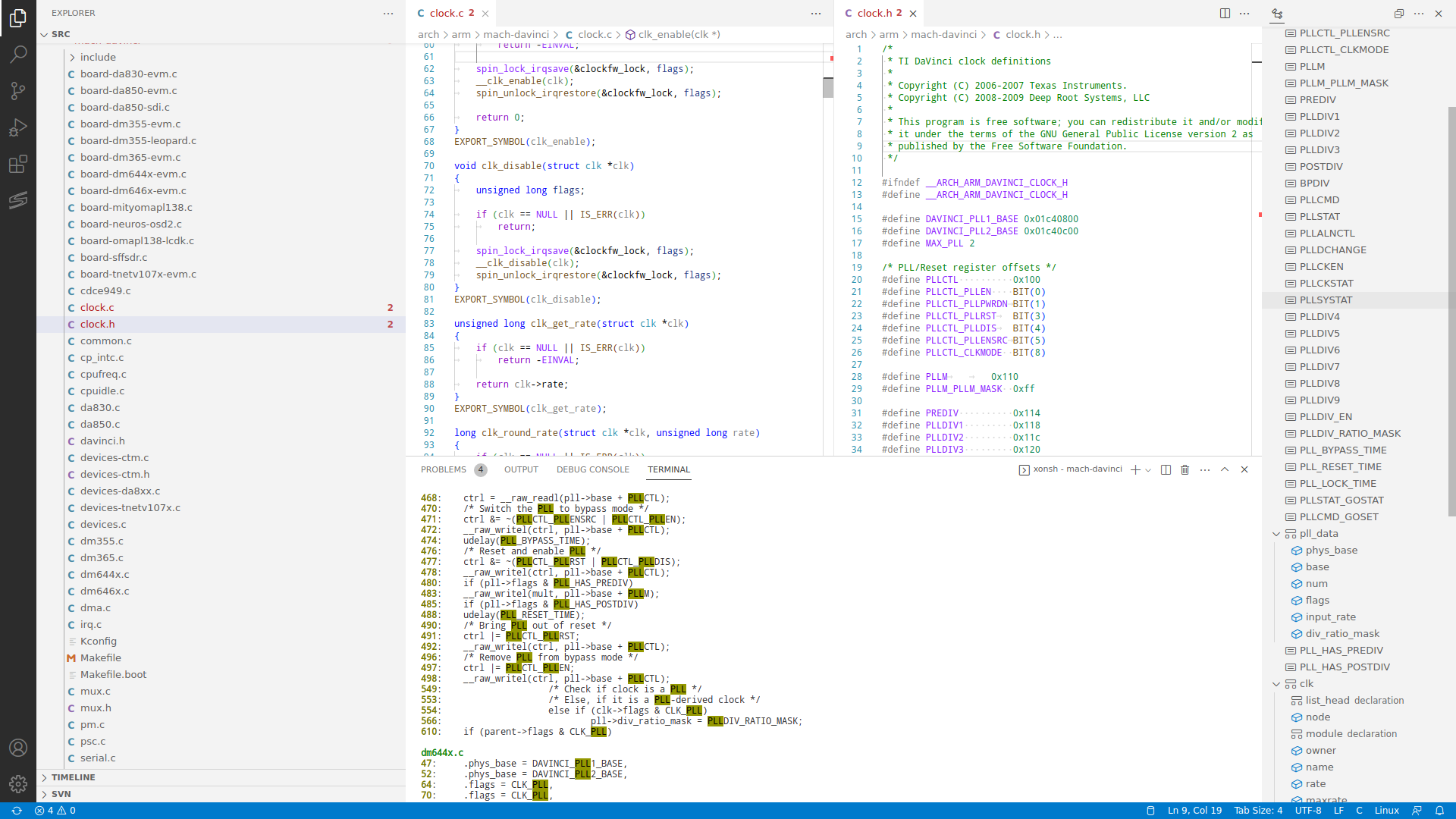Open notifications bell in status bar
Image resolution: width=1456 pixels, height=819 pixels.
coord(1439,811)
